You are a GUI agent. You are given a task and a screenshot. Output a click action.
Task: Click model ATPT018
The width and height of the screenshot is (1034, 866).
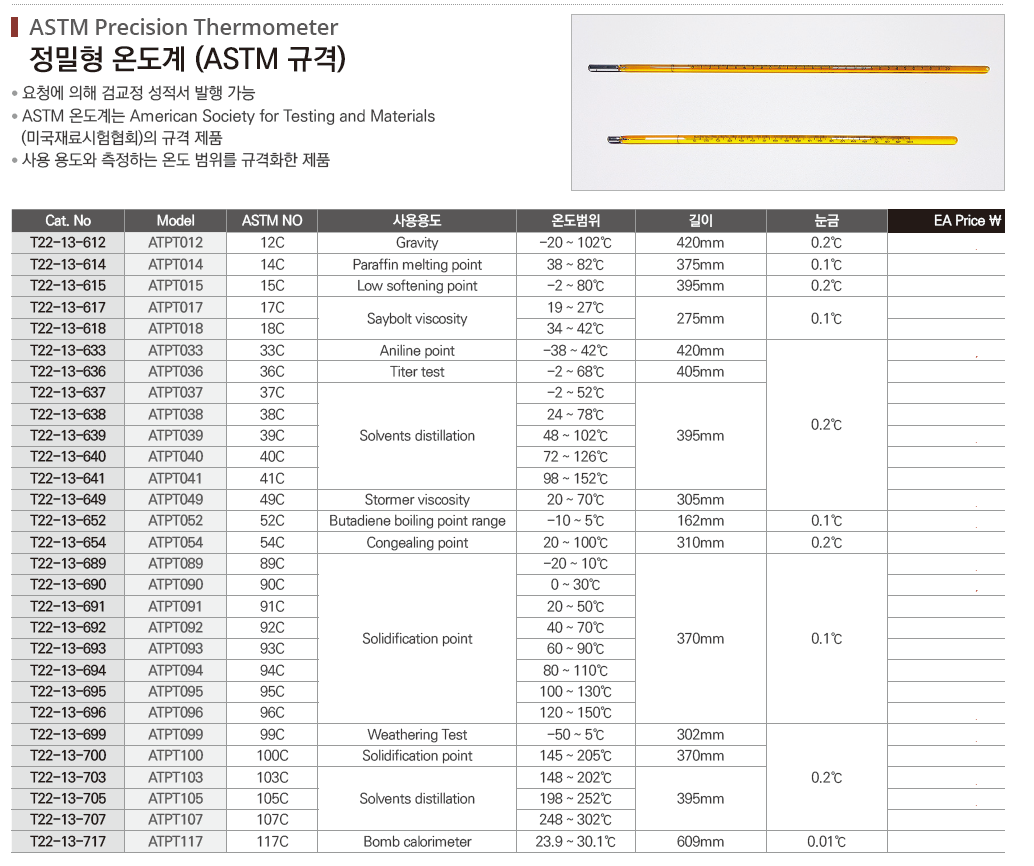click(175, 328)
